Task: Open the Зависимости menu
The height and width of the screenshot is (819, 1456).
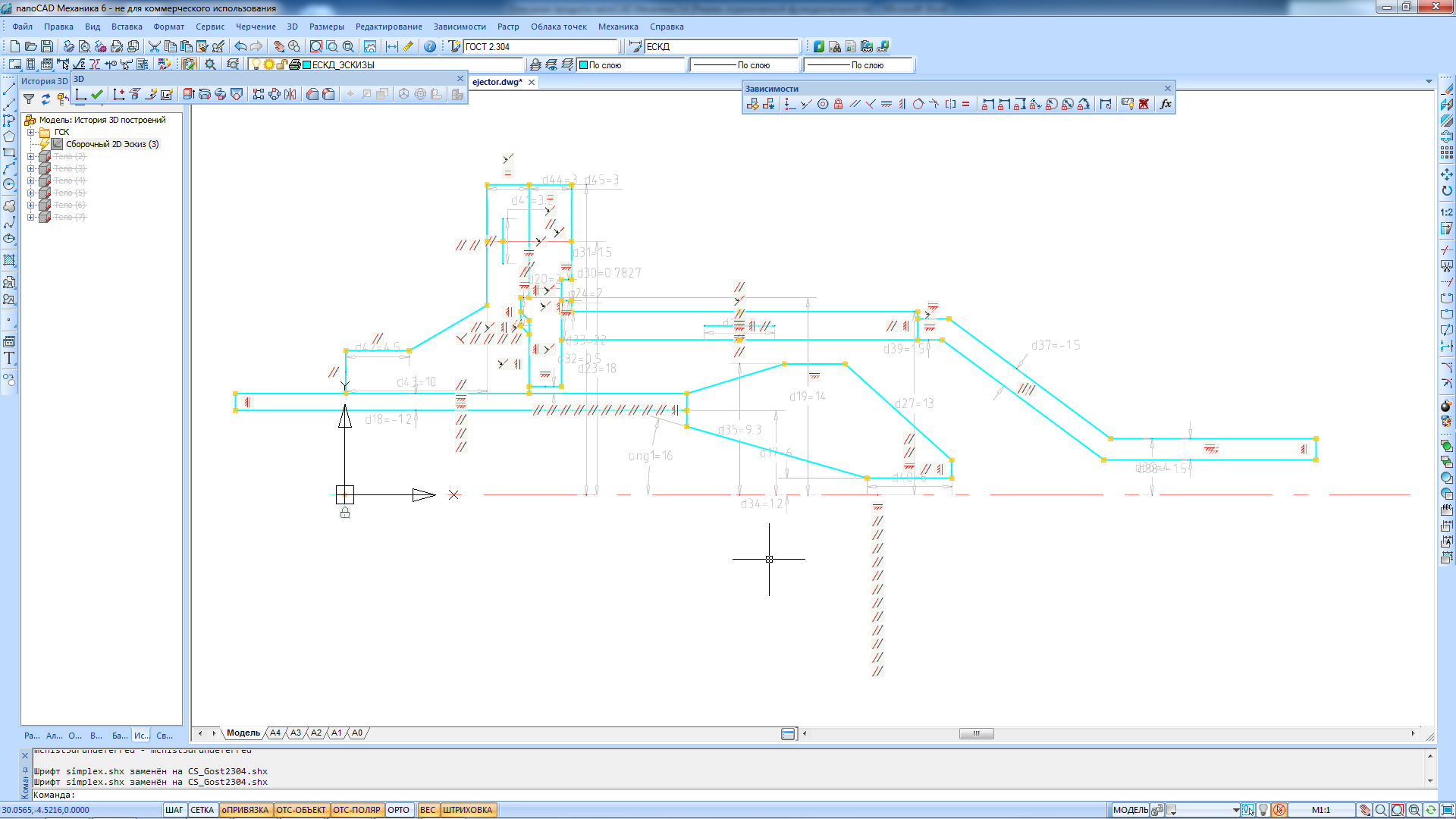Action: [460, 27]
